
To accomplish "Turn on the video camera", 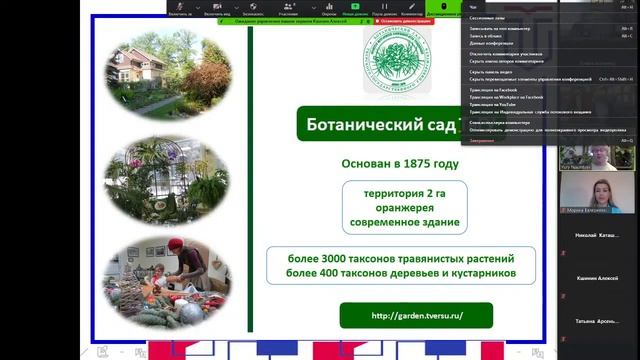I will pos(217,8).
